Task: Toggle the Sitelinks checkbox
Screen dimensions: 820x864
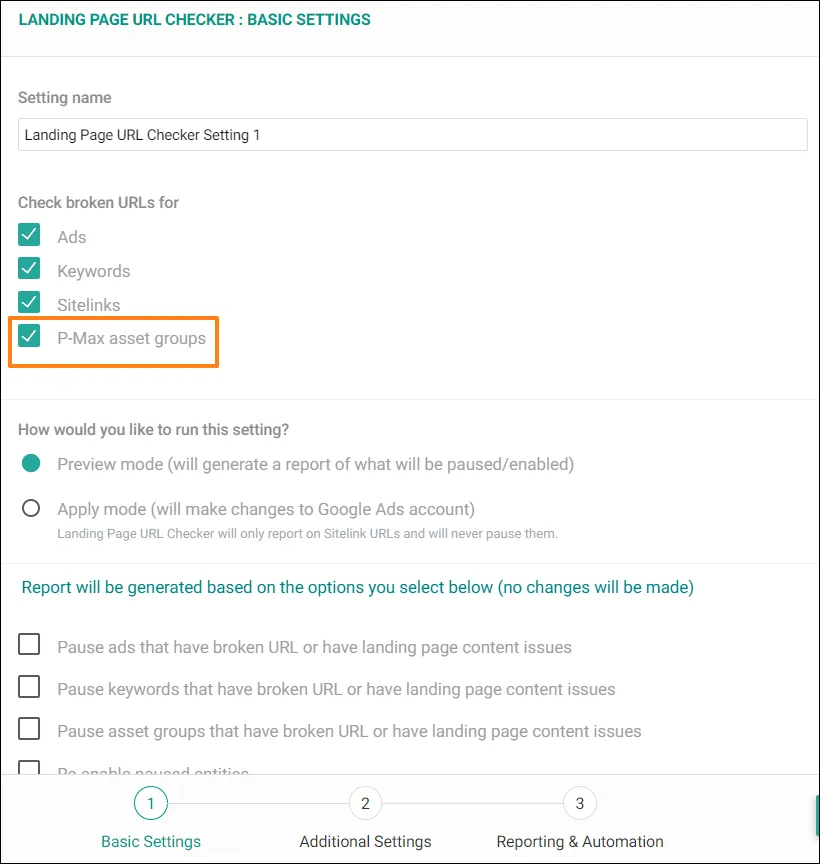Action: [x=29, y=302]
